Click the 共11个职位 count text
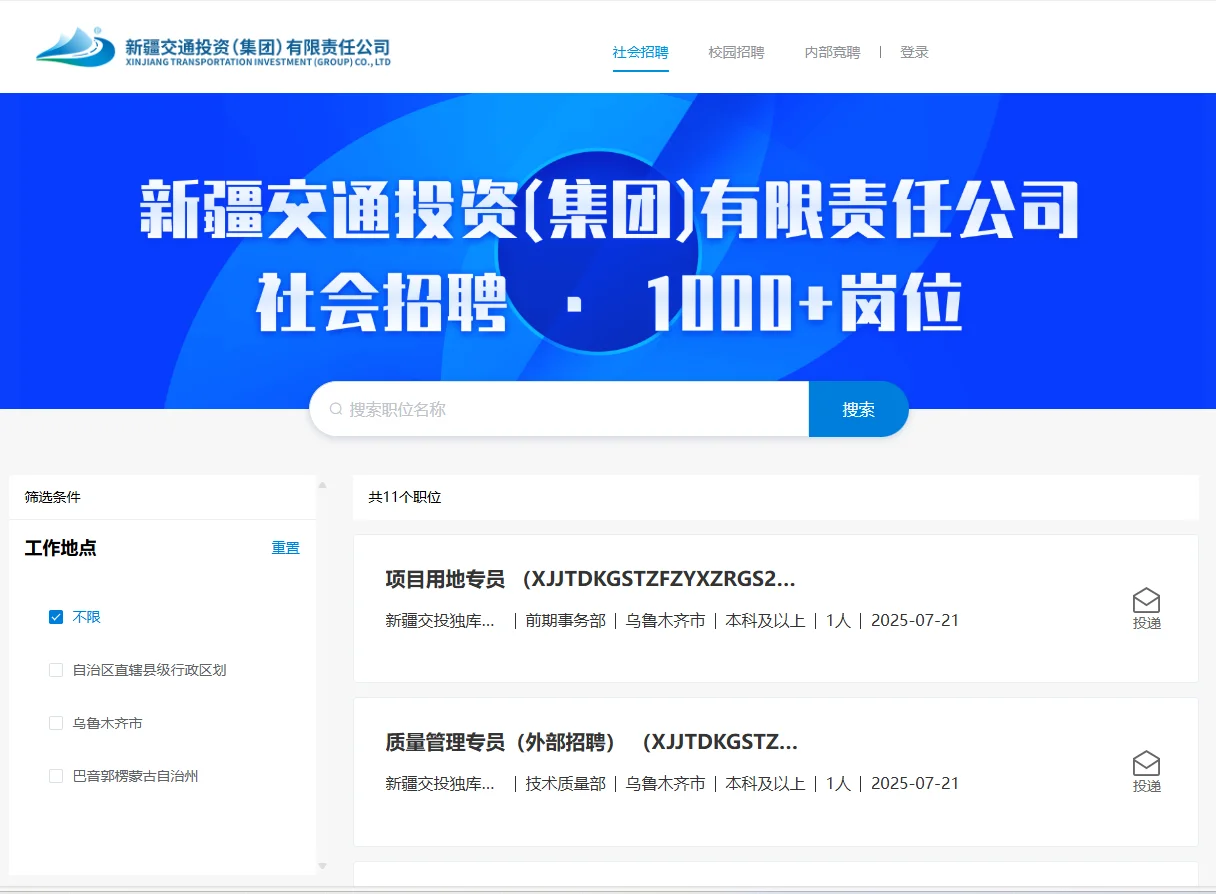Image resolution: width=1216 pixels, height=894 pixels. click(x=405, y=497)
